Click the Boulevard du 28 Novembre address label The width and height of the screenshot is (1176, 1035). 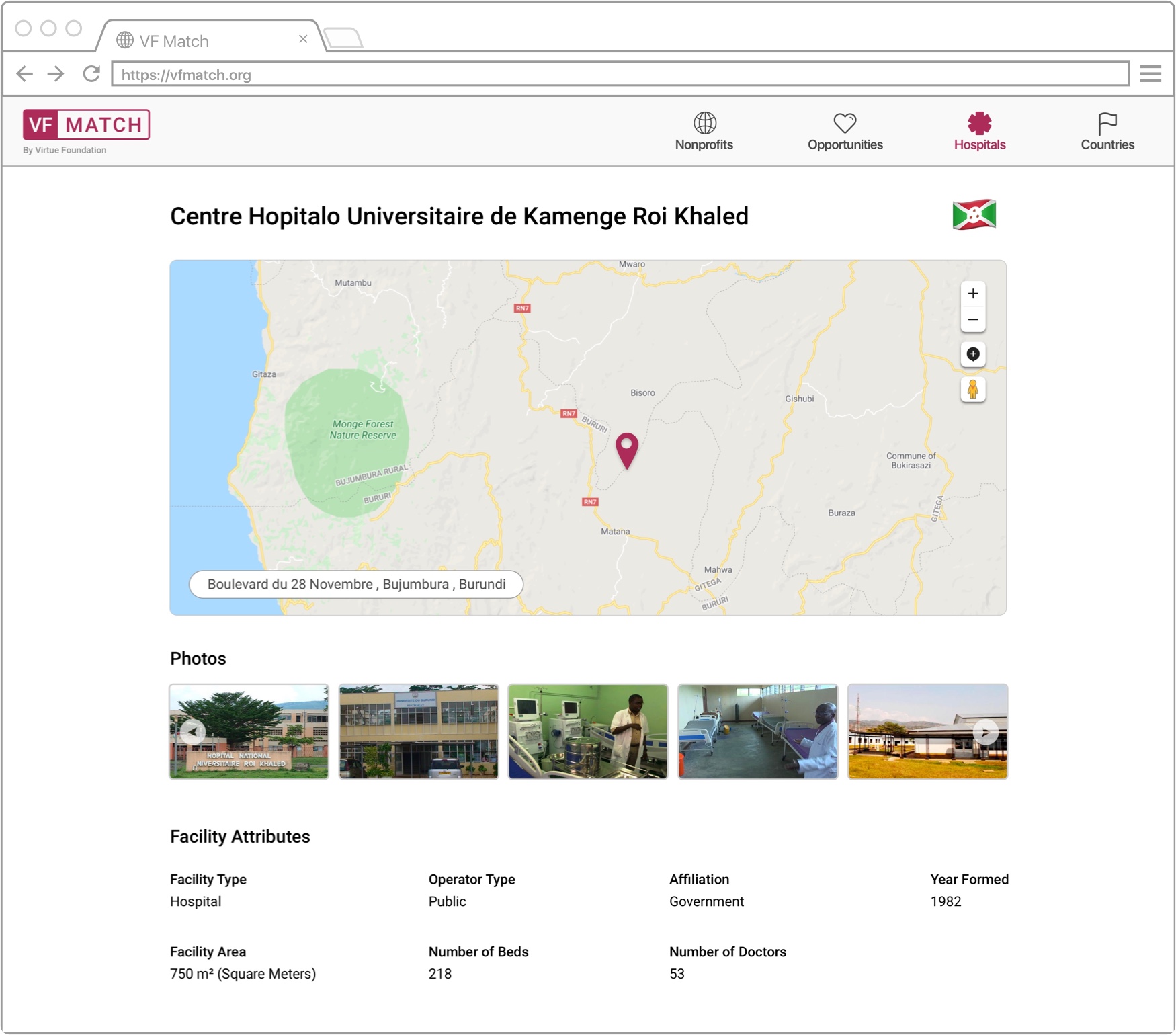pyautogui.click(x=356, y=584)
